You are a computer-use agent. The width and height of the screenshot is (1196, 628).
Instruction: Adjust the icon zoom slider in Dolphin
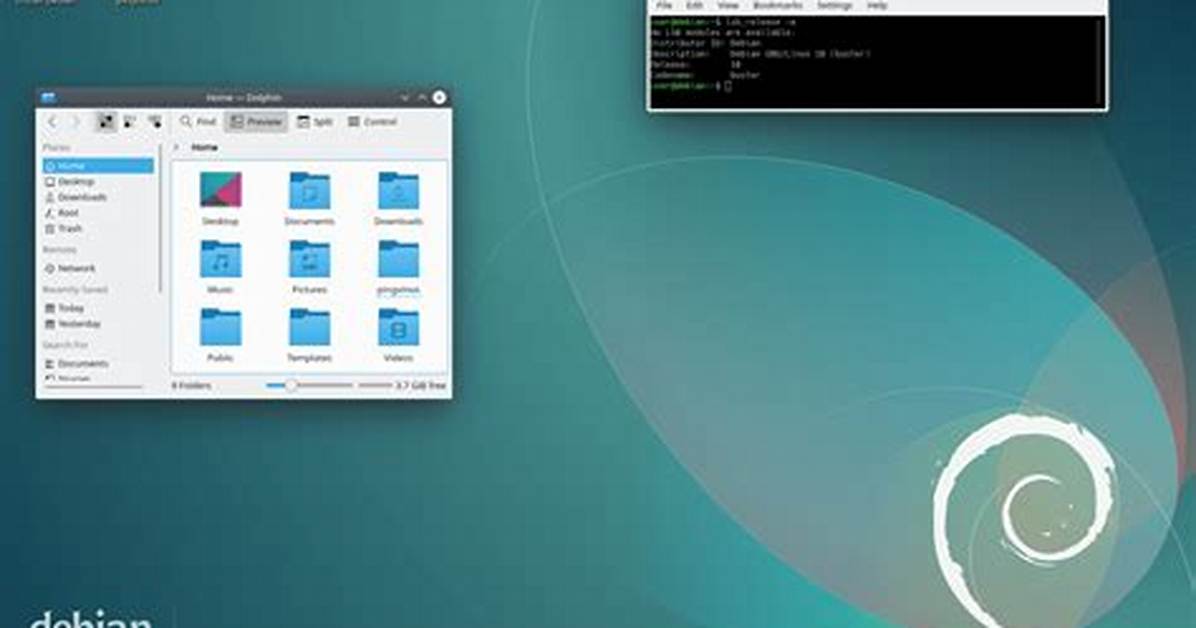309,385
